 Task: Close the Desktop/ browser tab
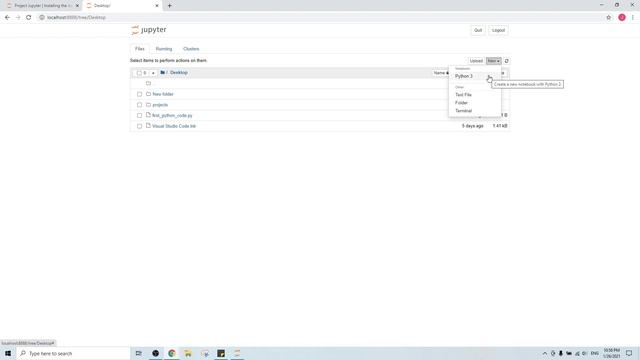pyautogui.click(x=157, y=6)
